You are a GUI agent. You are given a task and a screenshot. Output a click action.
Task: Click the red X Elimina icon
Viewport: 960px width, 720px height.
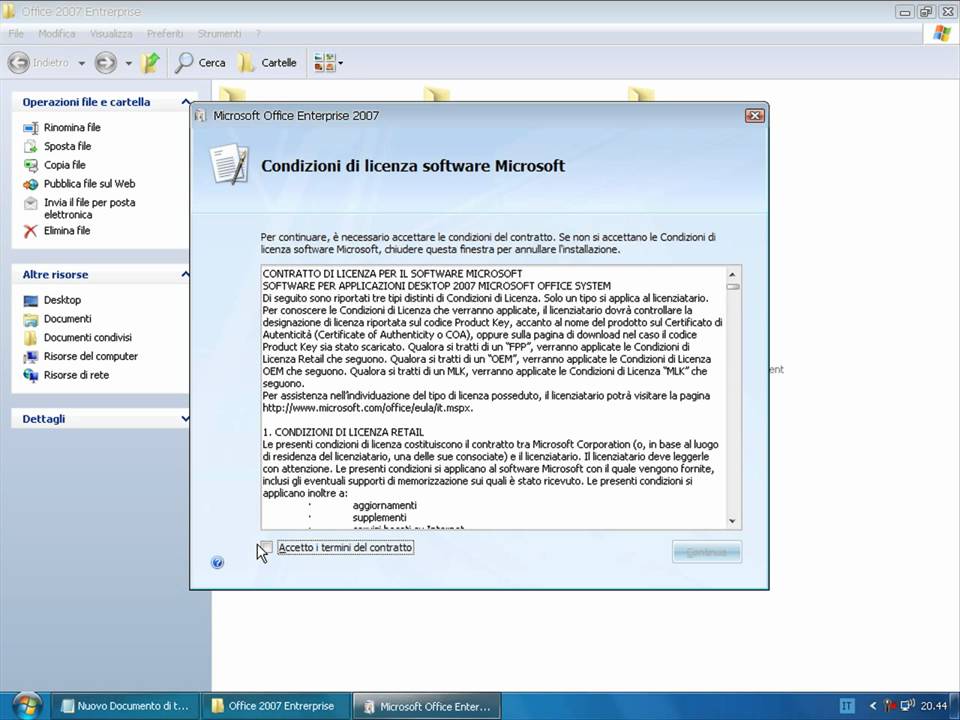(31, 231)
